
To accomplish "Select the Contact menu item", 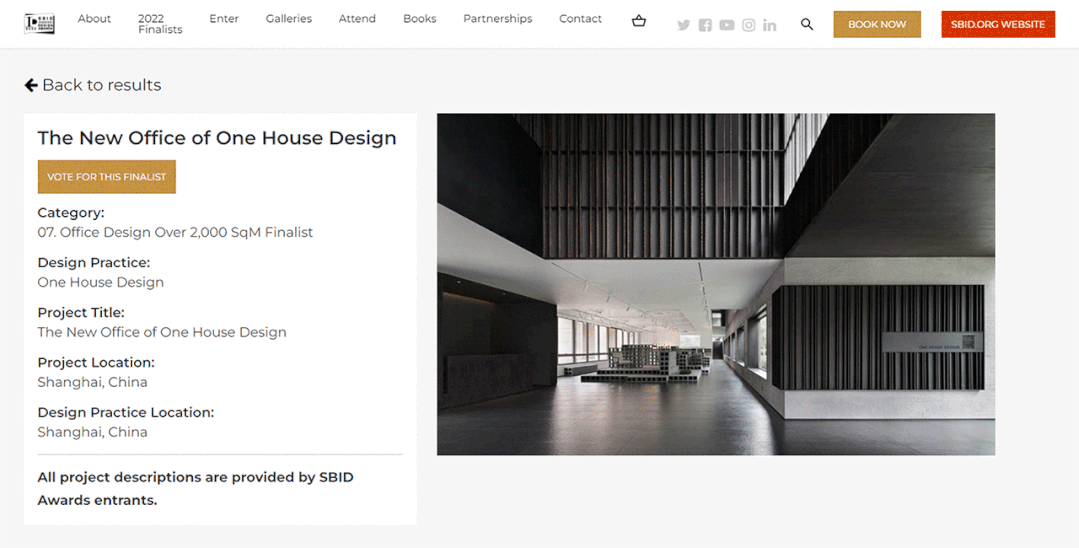I will pos(580,19).
